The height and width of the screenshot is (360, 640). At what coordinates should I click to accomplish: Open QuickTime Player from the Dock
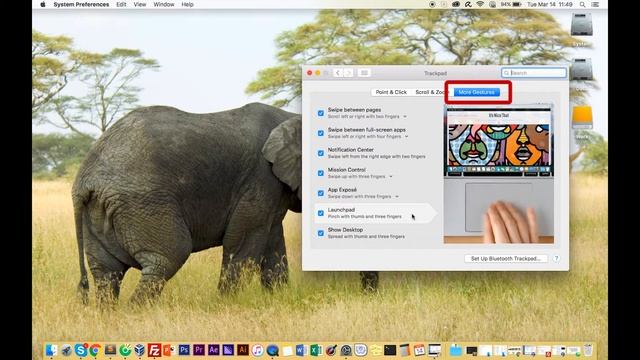click(272, 350)
